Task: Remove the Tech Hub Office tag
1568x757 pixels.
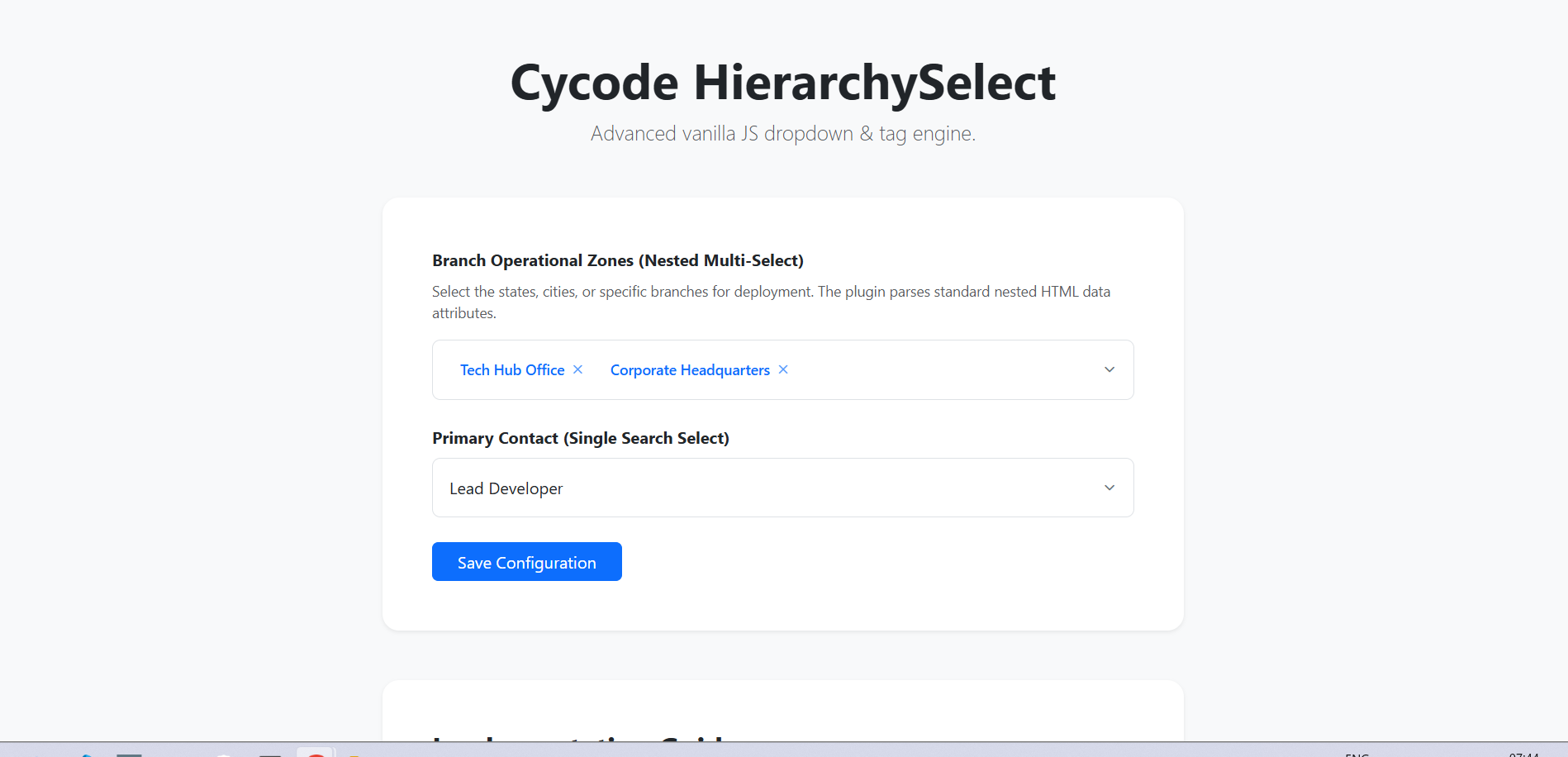Action: pos(578,369)
